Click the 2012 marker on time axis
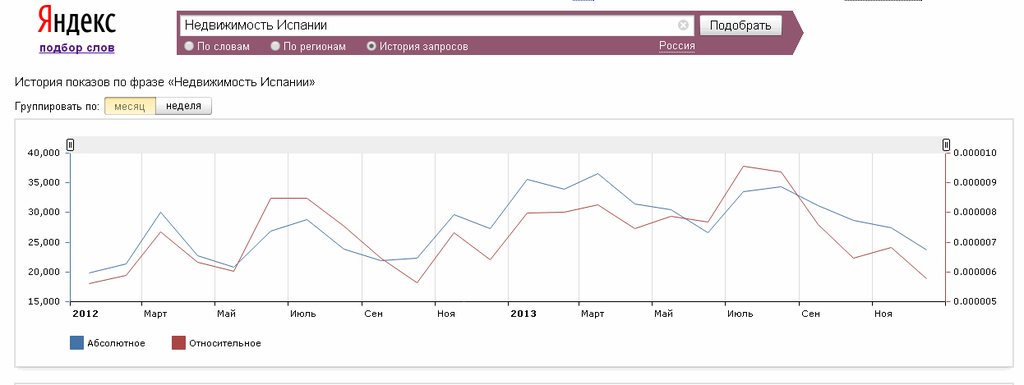This screenshot has height=385, width=1024. (x=85, y=314)
